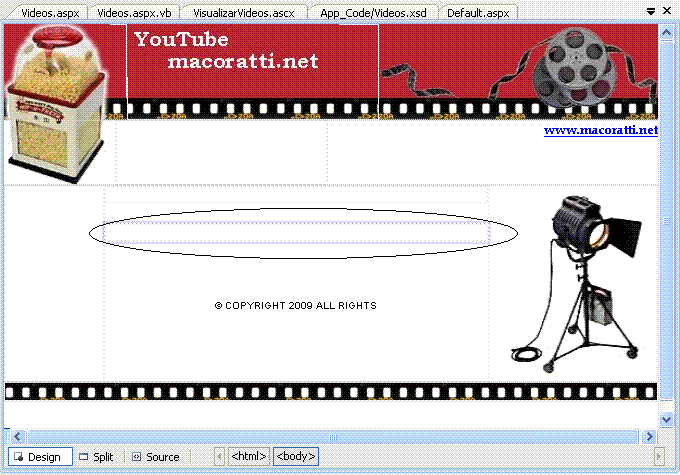The width and height of the screenshot is (680, 475).
Task: Switch to Design view
Action: [x=40, y=457]
